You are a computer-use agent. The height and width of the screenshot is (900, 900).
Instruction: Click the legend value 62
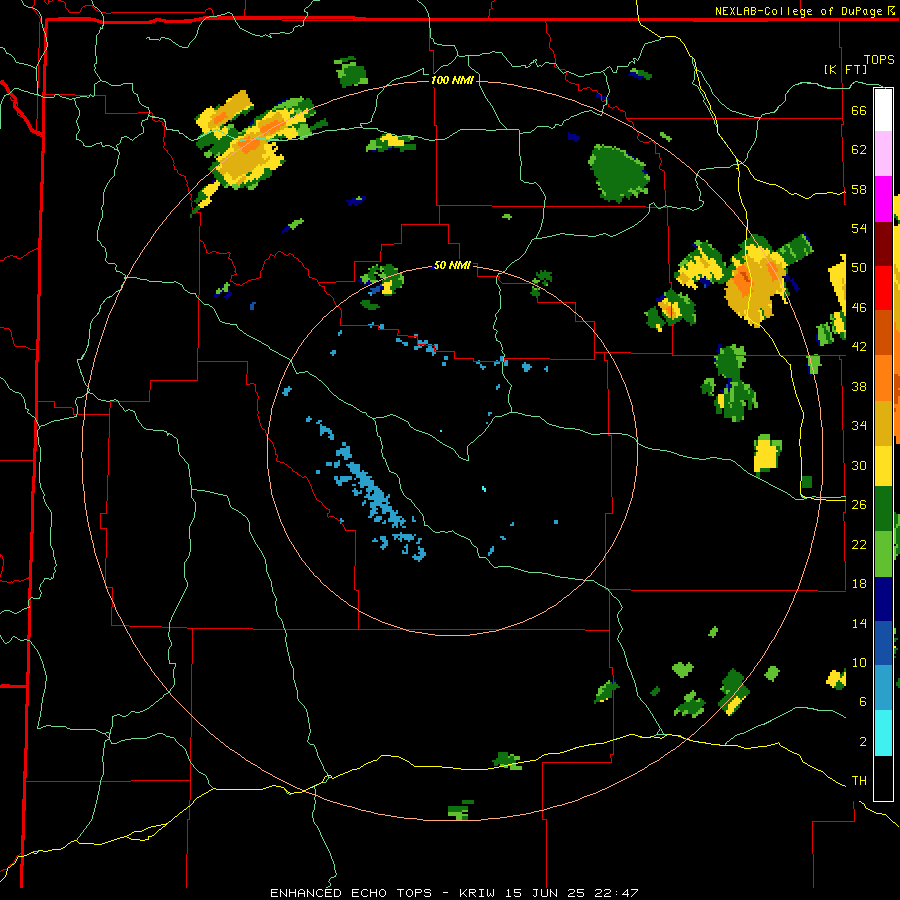pos(859,150)
